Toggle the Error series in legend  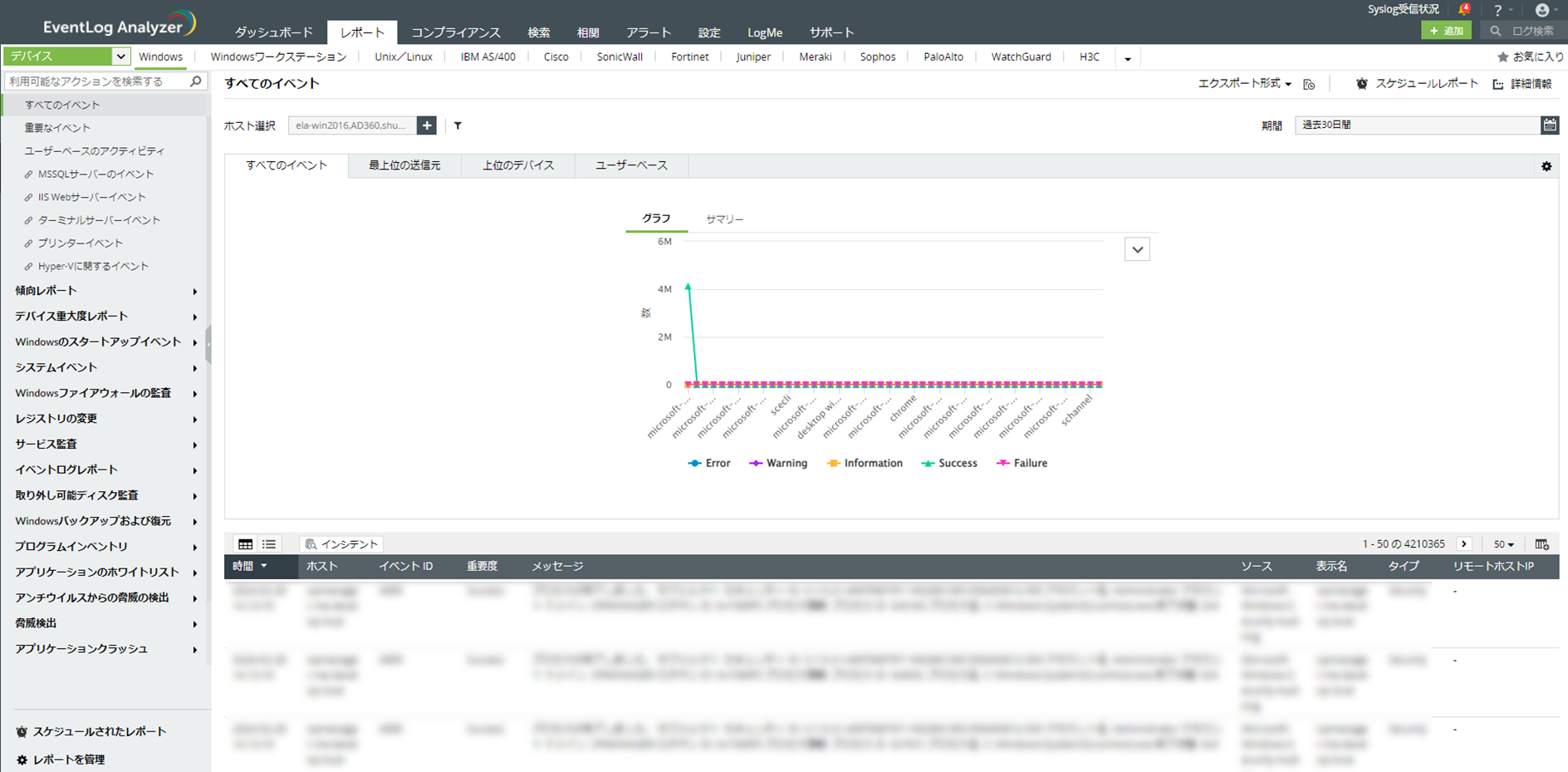tap(709, 464)
